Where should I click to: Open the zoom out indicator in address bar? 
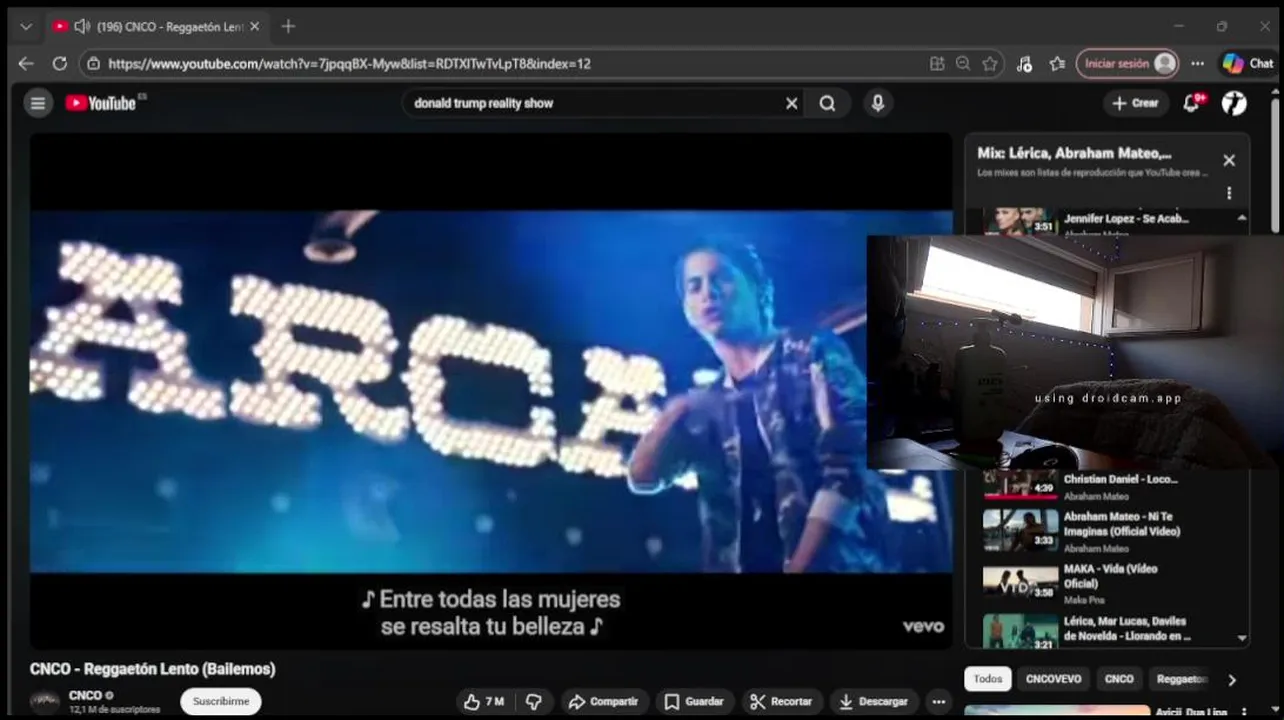(x=963, y=63)
